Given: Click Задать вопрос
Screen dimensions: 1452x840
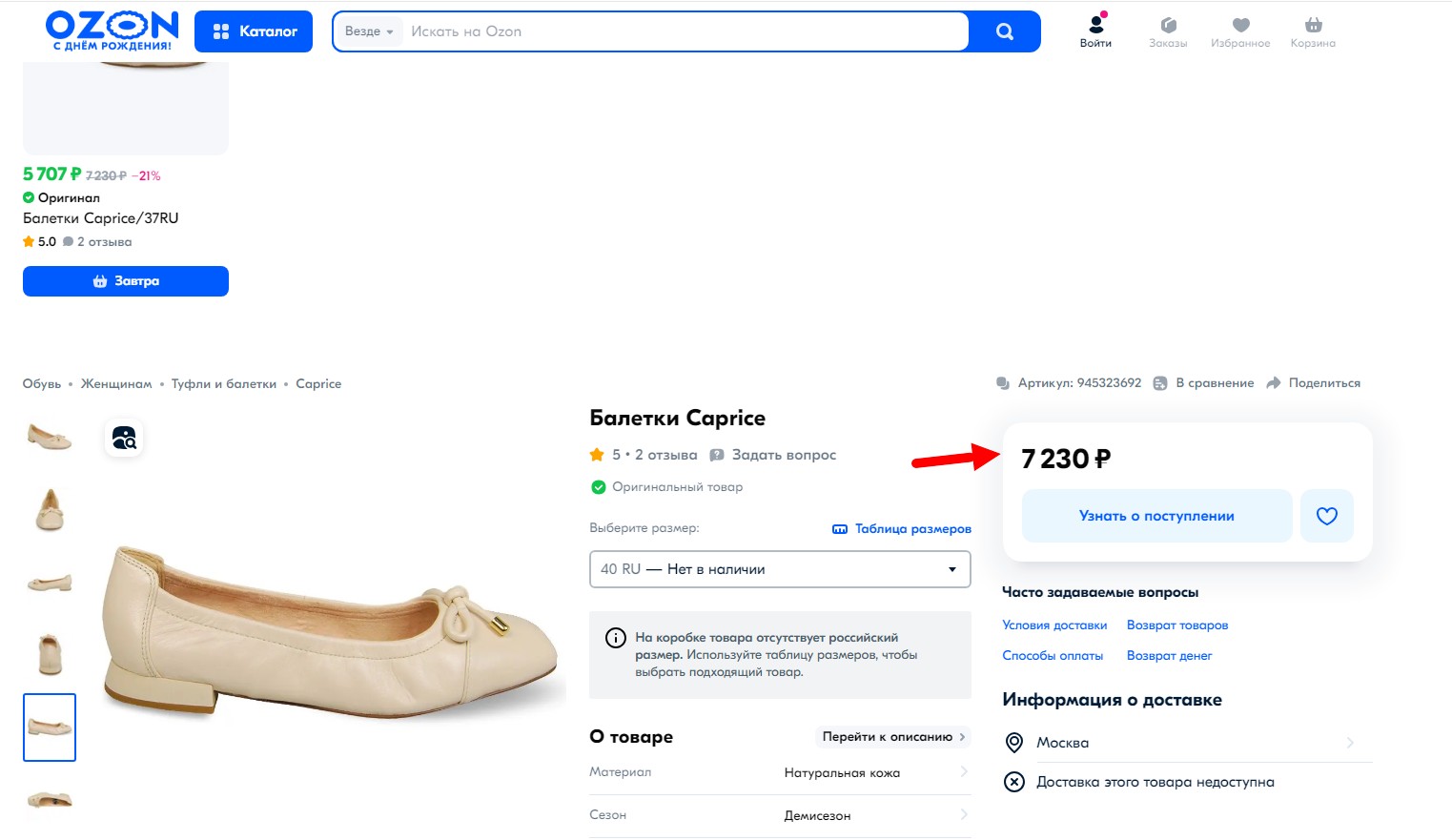Looking at the screenshot, I should click(x=773, y=455).
